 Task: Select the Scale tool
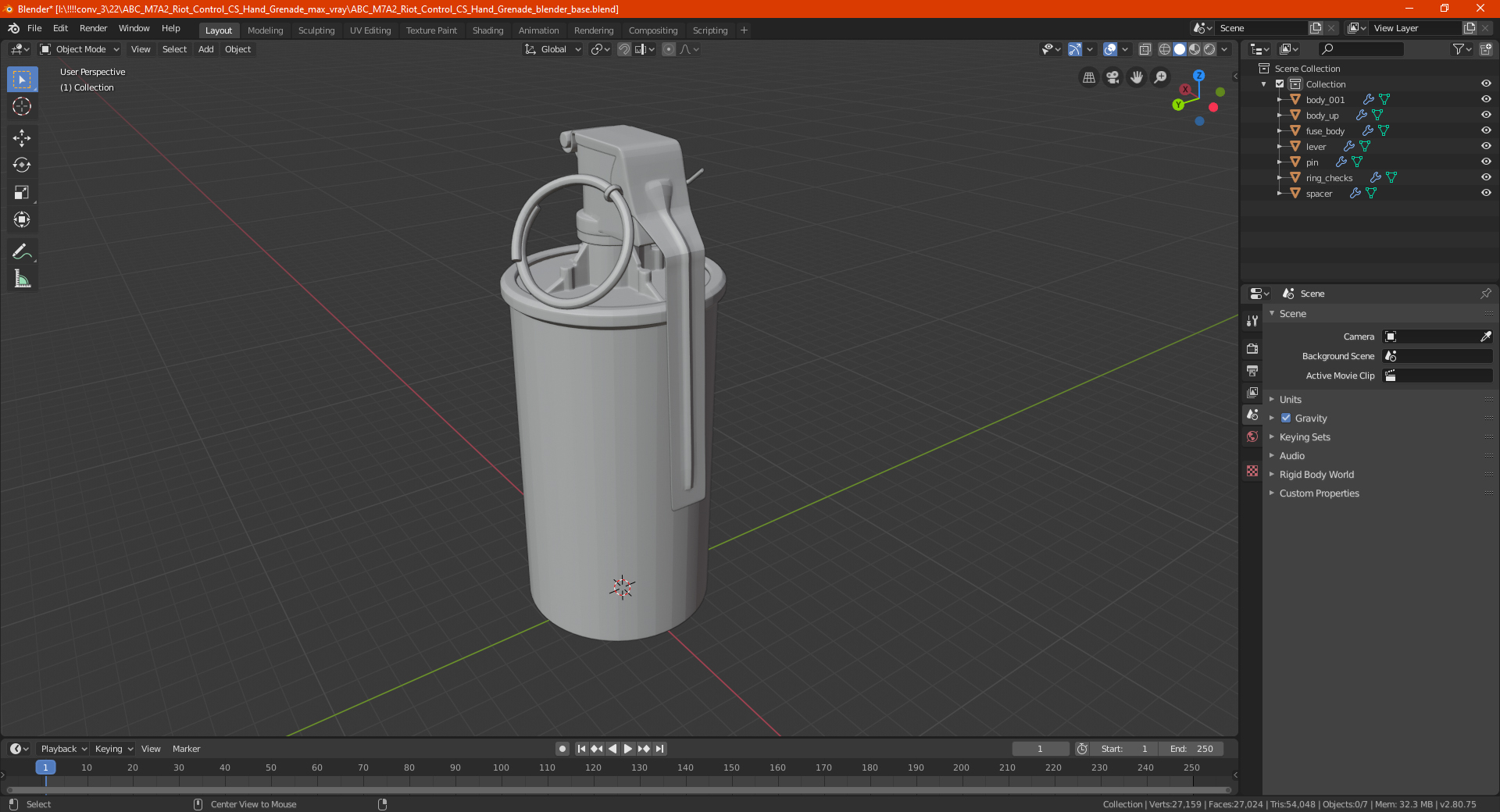click(x=22, y=192)
